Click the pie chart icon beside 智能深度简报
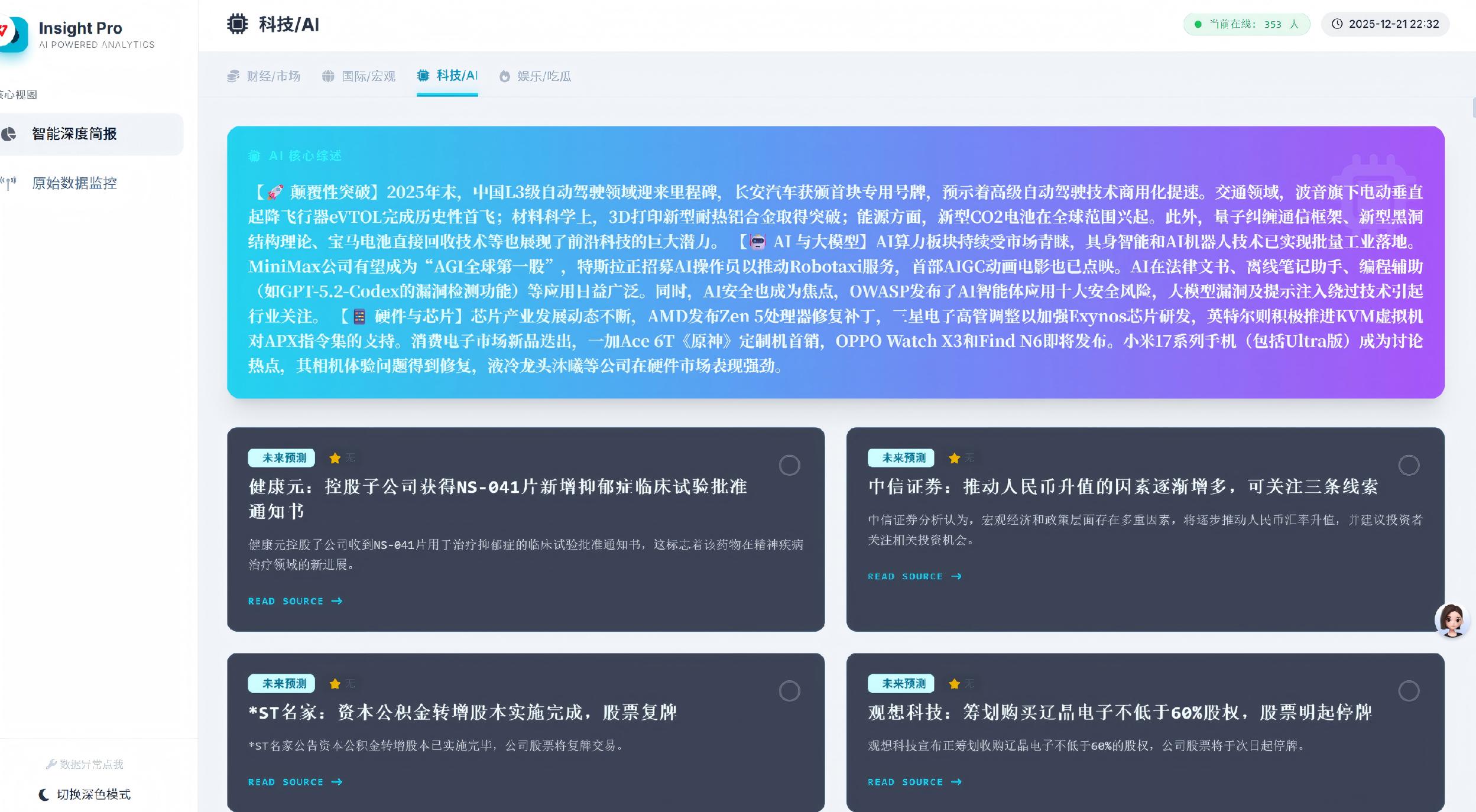The width and height of the screenshot is (1476, 812). coord(8,134)
